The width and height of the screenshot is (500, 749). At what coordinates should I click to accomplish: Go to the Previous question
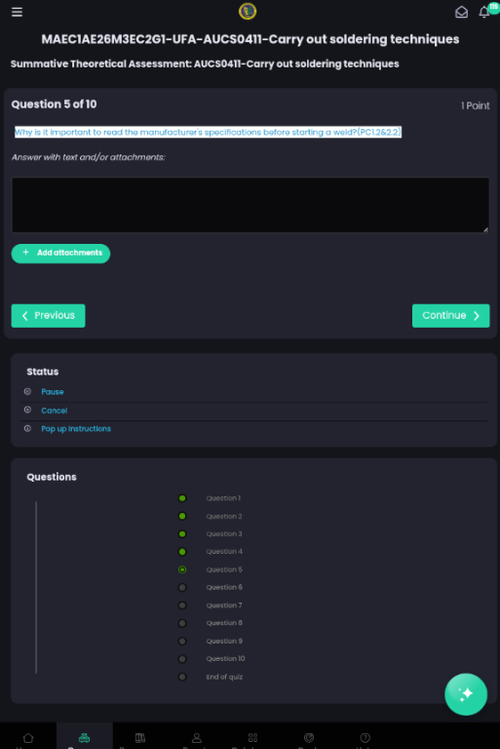coord(48,316)
